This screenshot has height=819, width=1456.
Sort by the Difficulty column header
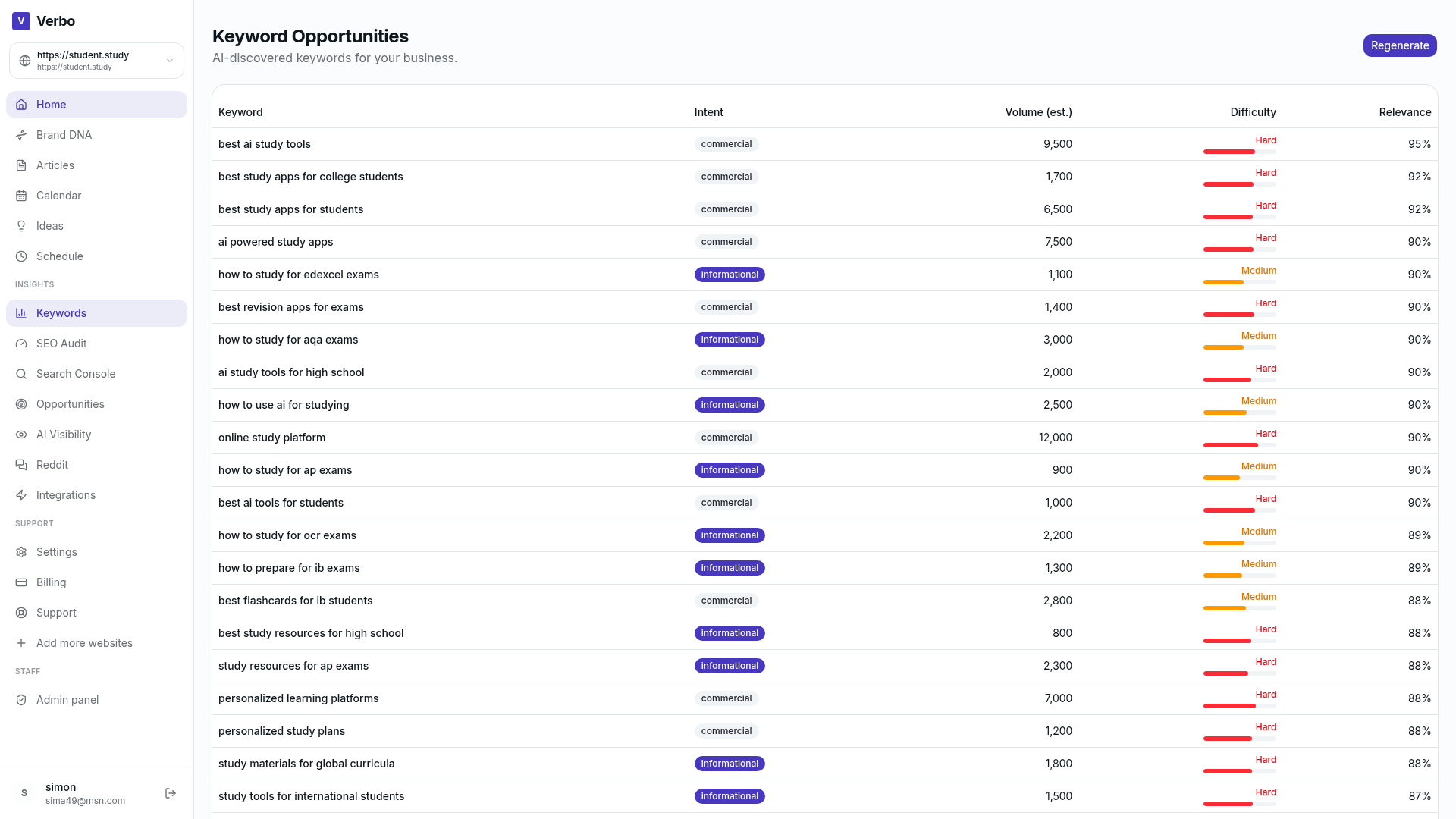point(1253,112)
